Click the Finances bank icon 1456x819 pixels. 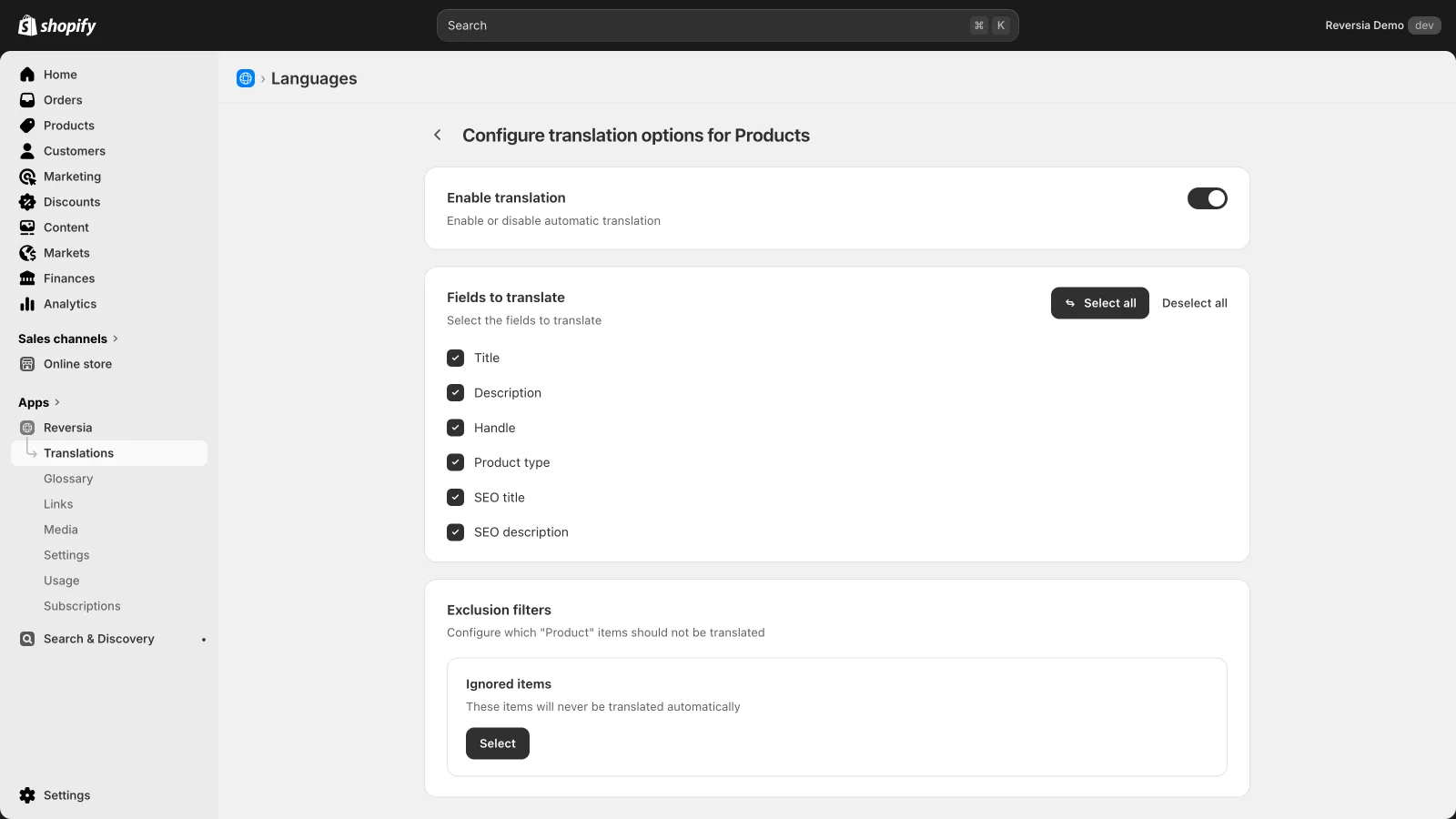27,278
